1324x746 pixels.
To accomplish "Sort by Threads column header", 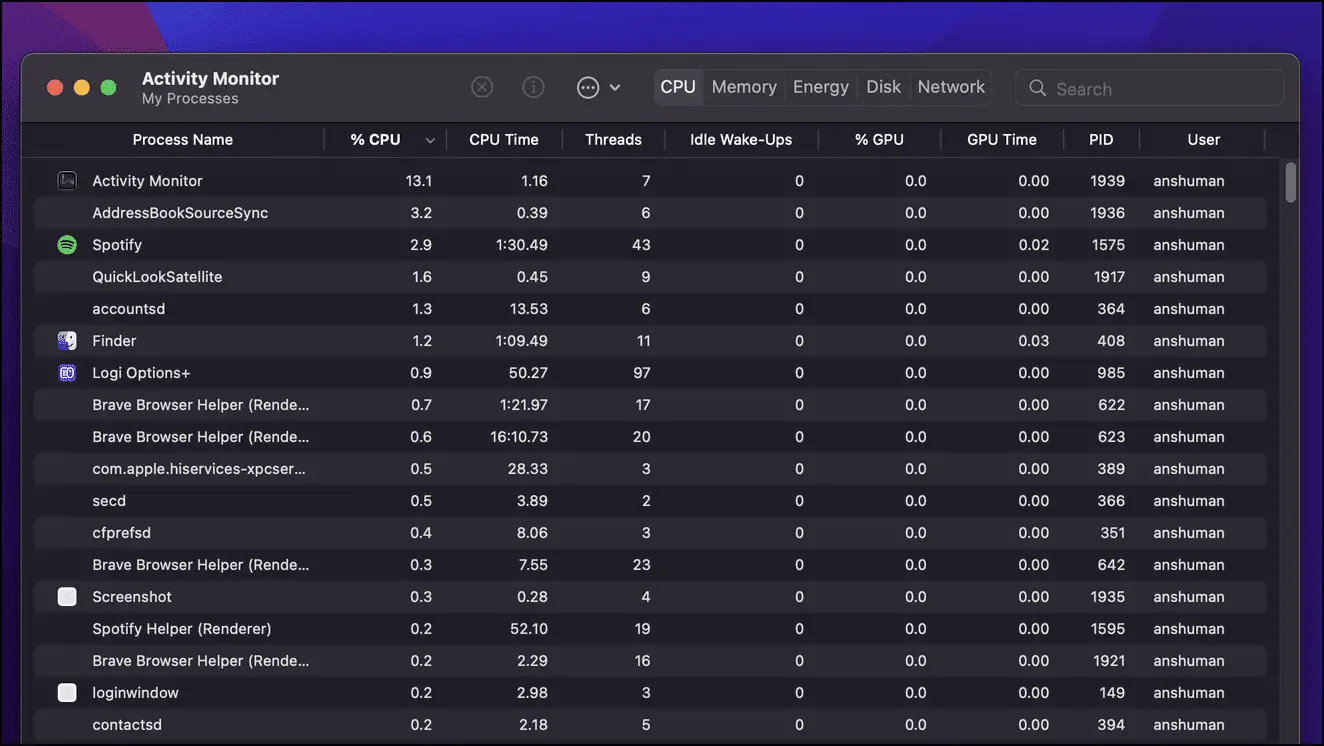I will 613,140.
